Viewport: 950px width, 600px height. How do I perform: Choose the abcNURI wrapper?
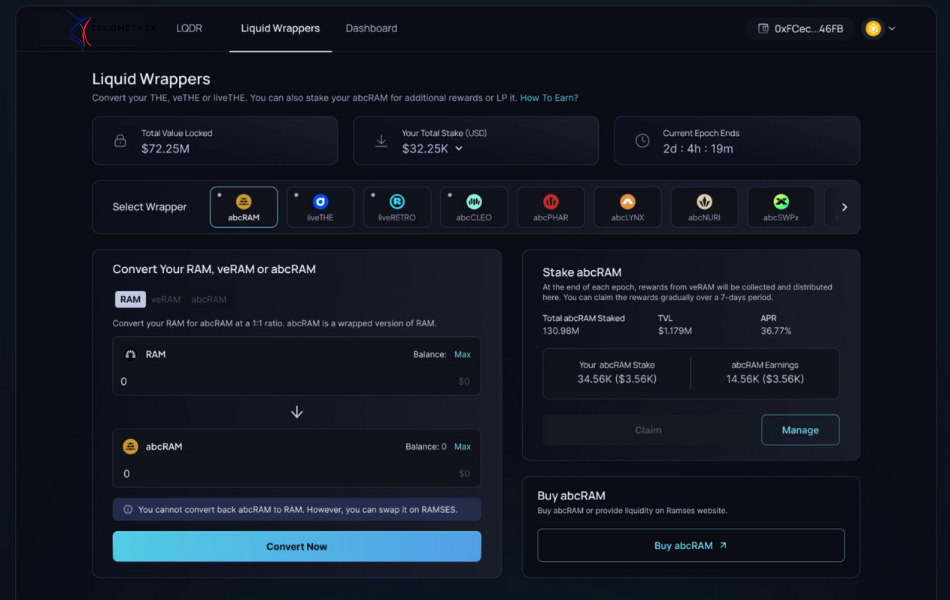(x=704, y=206)
